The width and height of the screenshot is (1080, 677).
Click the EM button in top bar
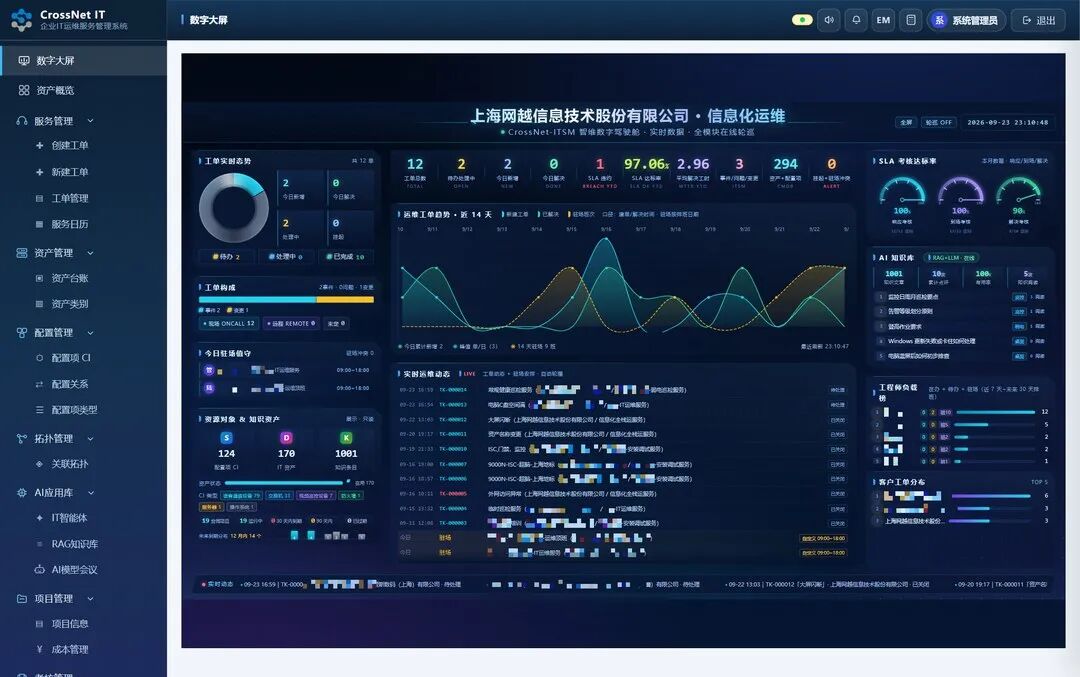click(x=883, y=20)
